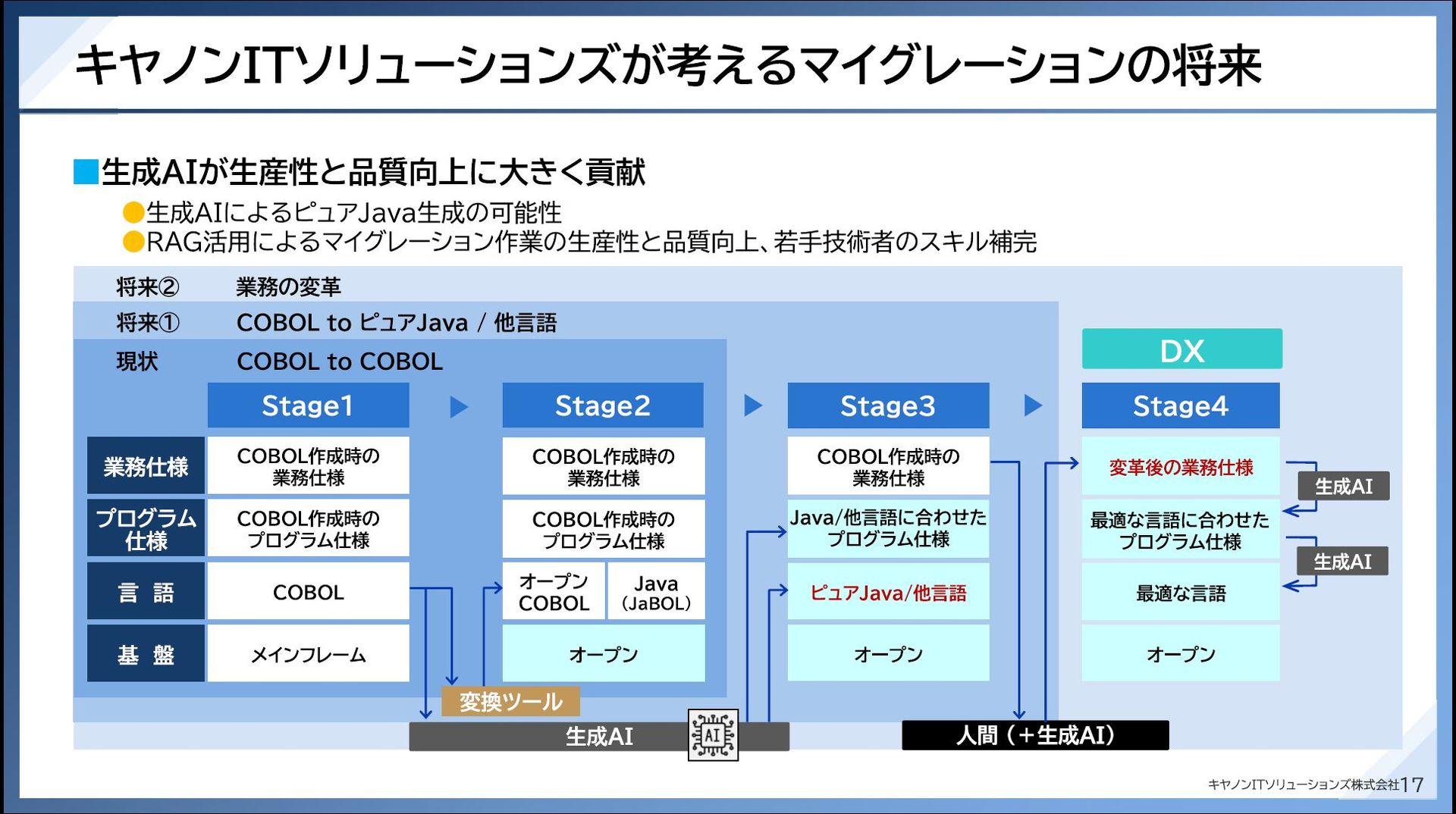Click the 最適な言語 cell
Image resolution: width=1456 pixels, height=814 pixels.
click(x=1181, y=592)
